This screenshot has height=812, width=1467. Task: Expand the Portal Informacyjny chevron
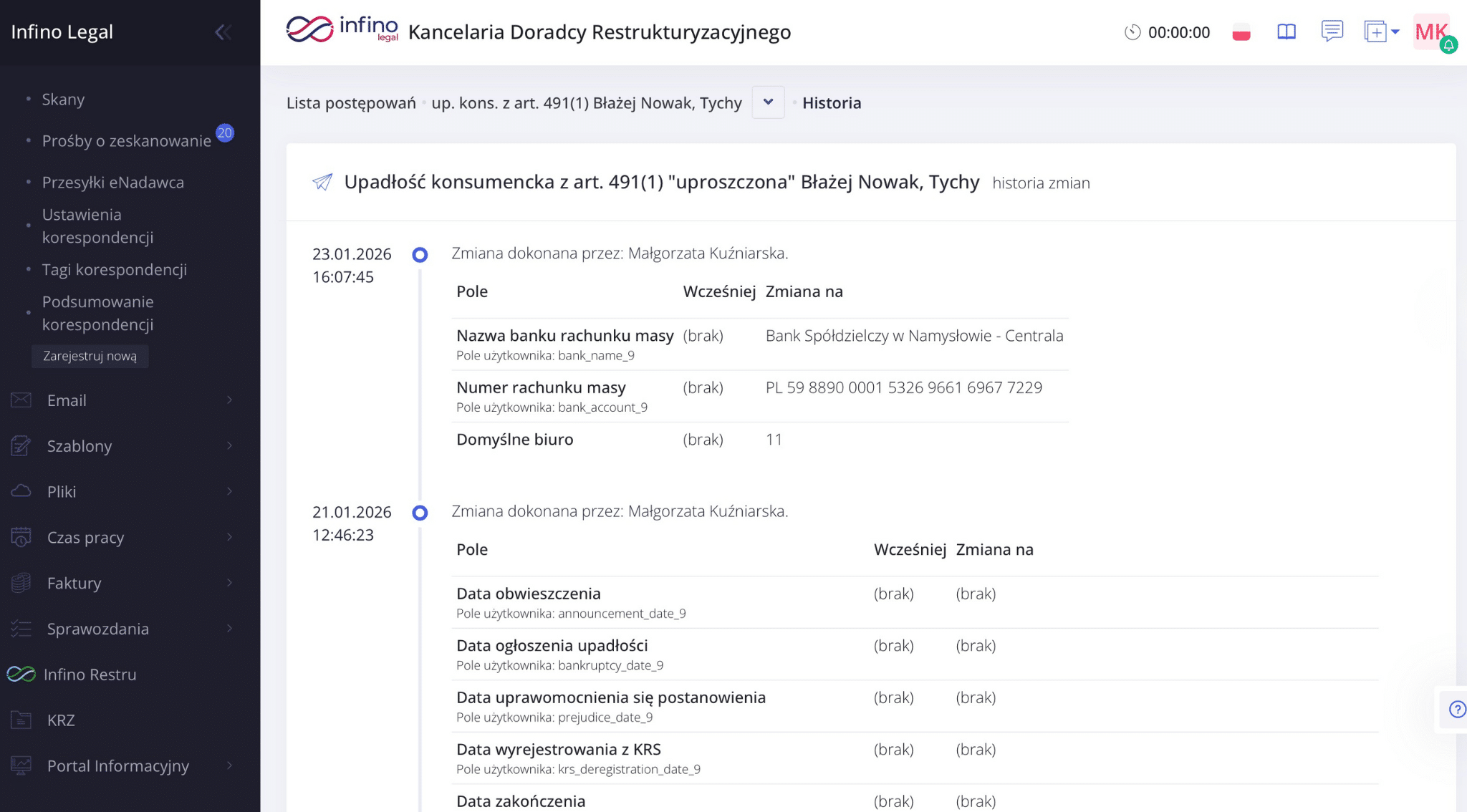coord(229,765)
